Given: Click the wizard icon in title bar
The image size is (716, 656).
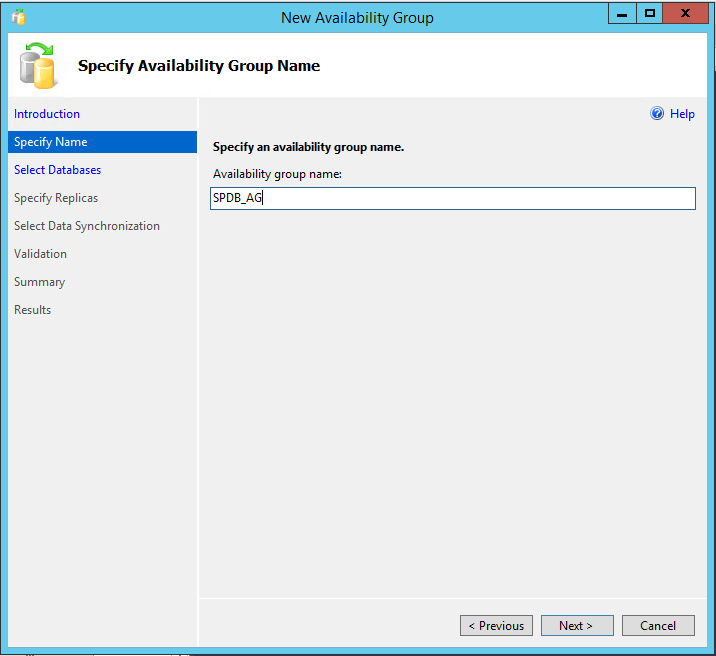Looking at the screenshot, I should coord(18,17).
